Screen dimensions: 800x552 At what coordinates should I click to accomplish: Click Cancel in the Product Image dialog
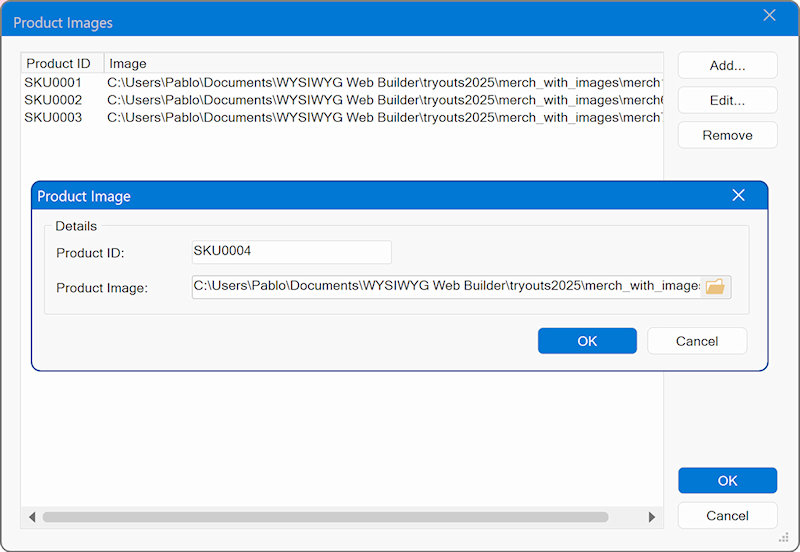(697, 341)
